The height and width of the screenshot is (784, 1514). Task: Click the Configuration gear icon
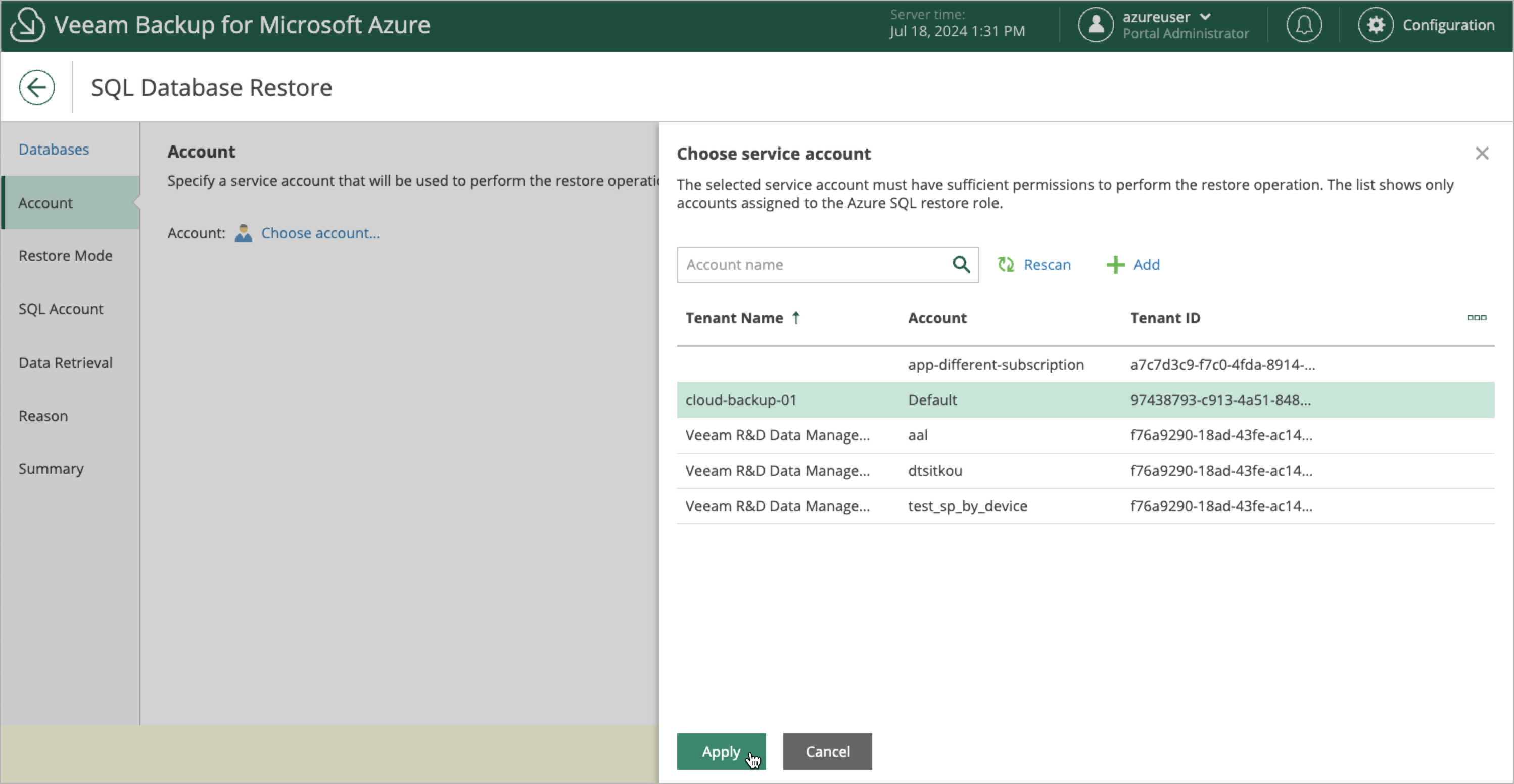click(x=1376, y=25)
